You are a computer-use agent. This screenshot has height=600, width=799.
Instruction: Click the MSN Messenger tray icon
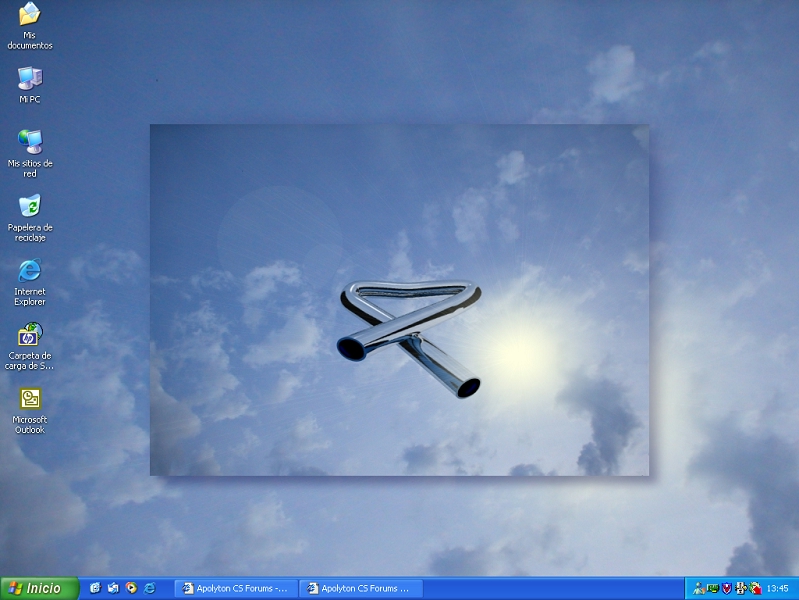pos(698,588)
